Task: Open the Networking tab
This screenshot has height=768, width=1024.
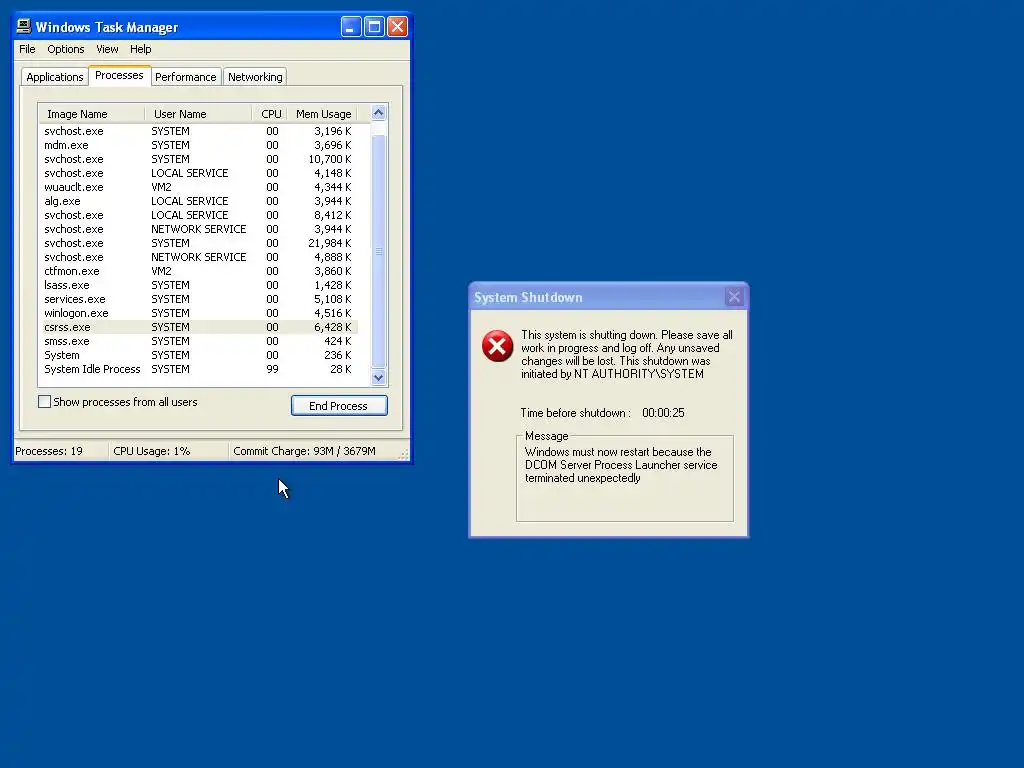Action: click(x=255, y=77)
